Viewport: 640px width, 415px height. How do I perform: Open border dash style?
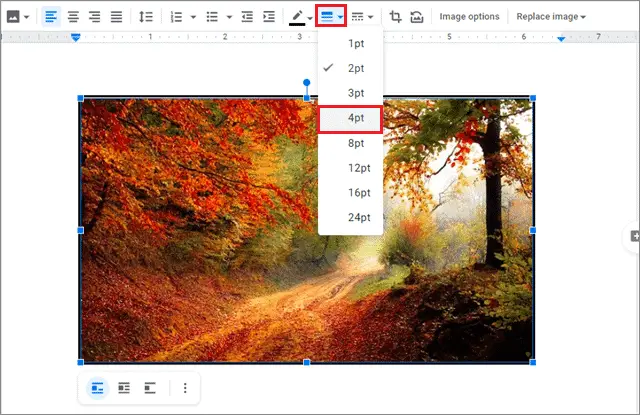tap(358, 17)
